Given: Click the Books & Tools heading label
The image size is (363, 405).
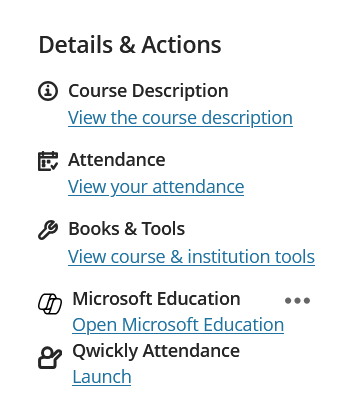Looking at the screenshot, I should pyautogui.click(x=127, y=229).
